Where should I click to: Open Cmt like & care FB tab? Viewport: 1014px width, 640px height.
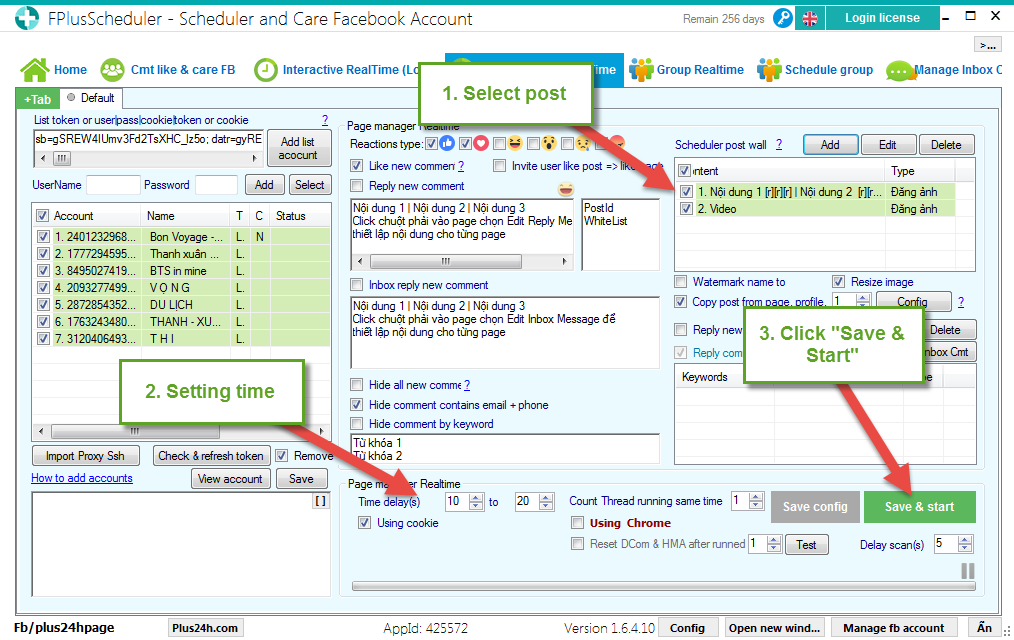click(x=168, y=70)
